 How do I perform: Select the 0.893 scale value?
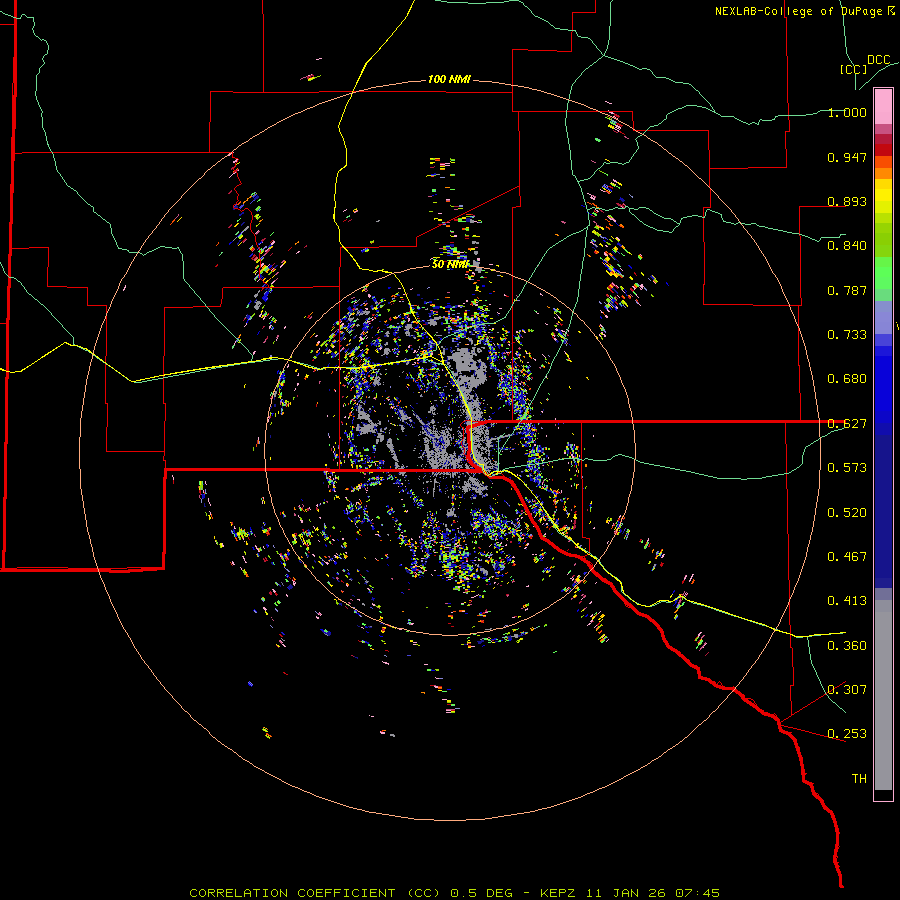847,201
